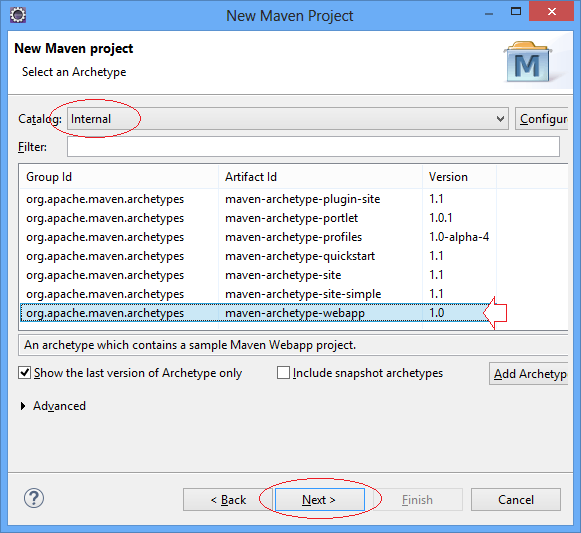The height and width of the screenshot is (533, 581).
Task: Click the Next button
Action: [319, 500]
